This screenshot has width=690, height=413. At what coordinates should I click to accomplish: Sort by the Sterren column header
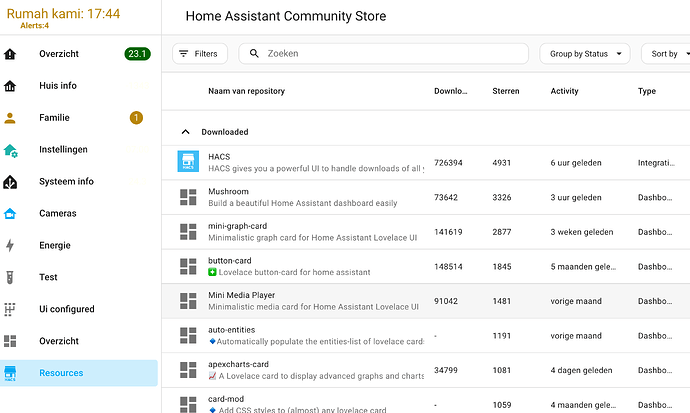tap(506, 91)
